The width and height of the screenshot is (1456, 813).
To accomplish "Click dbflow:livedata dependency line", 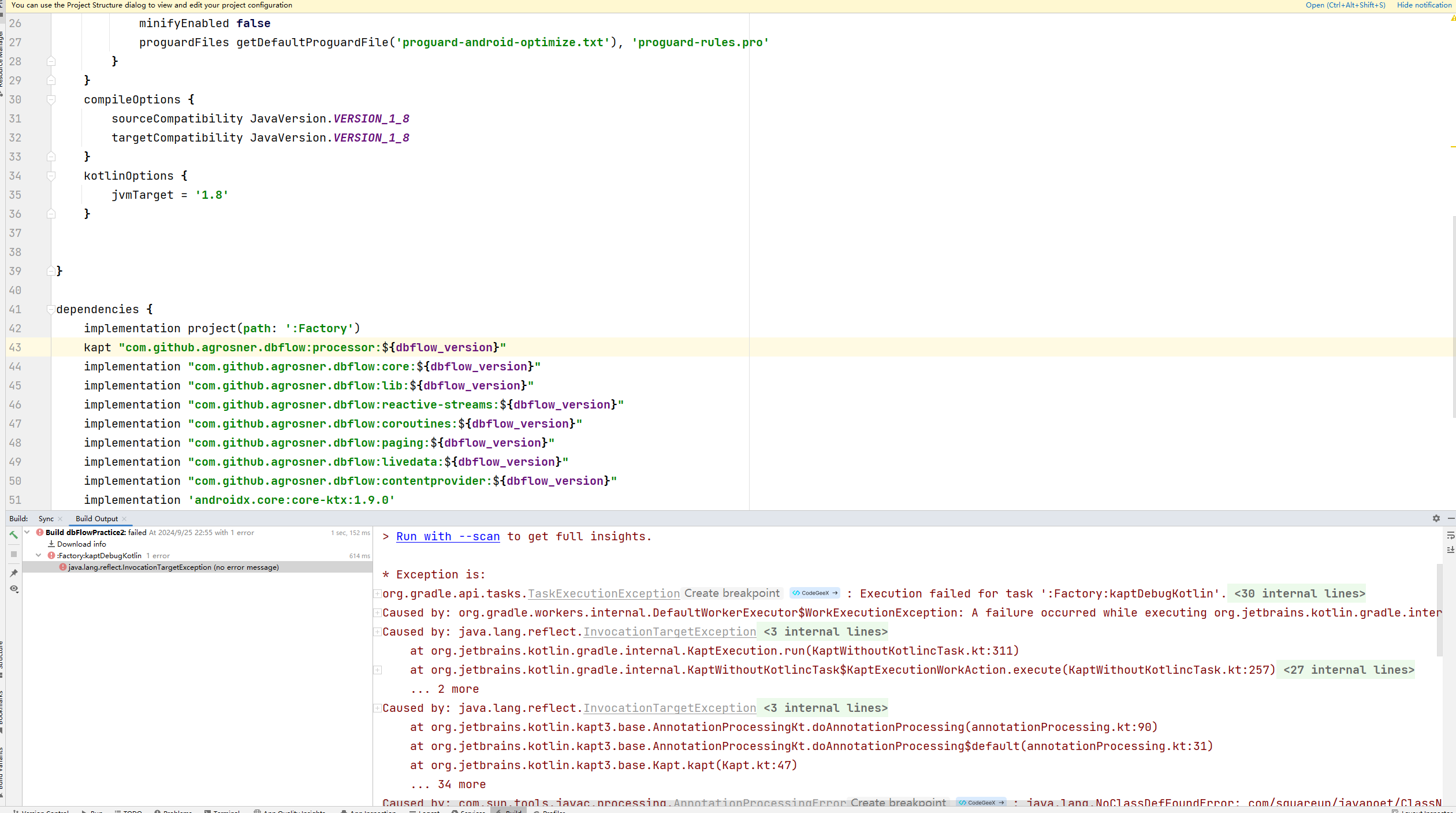I will (326, 462).
